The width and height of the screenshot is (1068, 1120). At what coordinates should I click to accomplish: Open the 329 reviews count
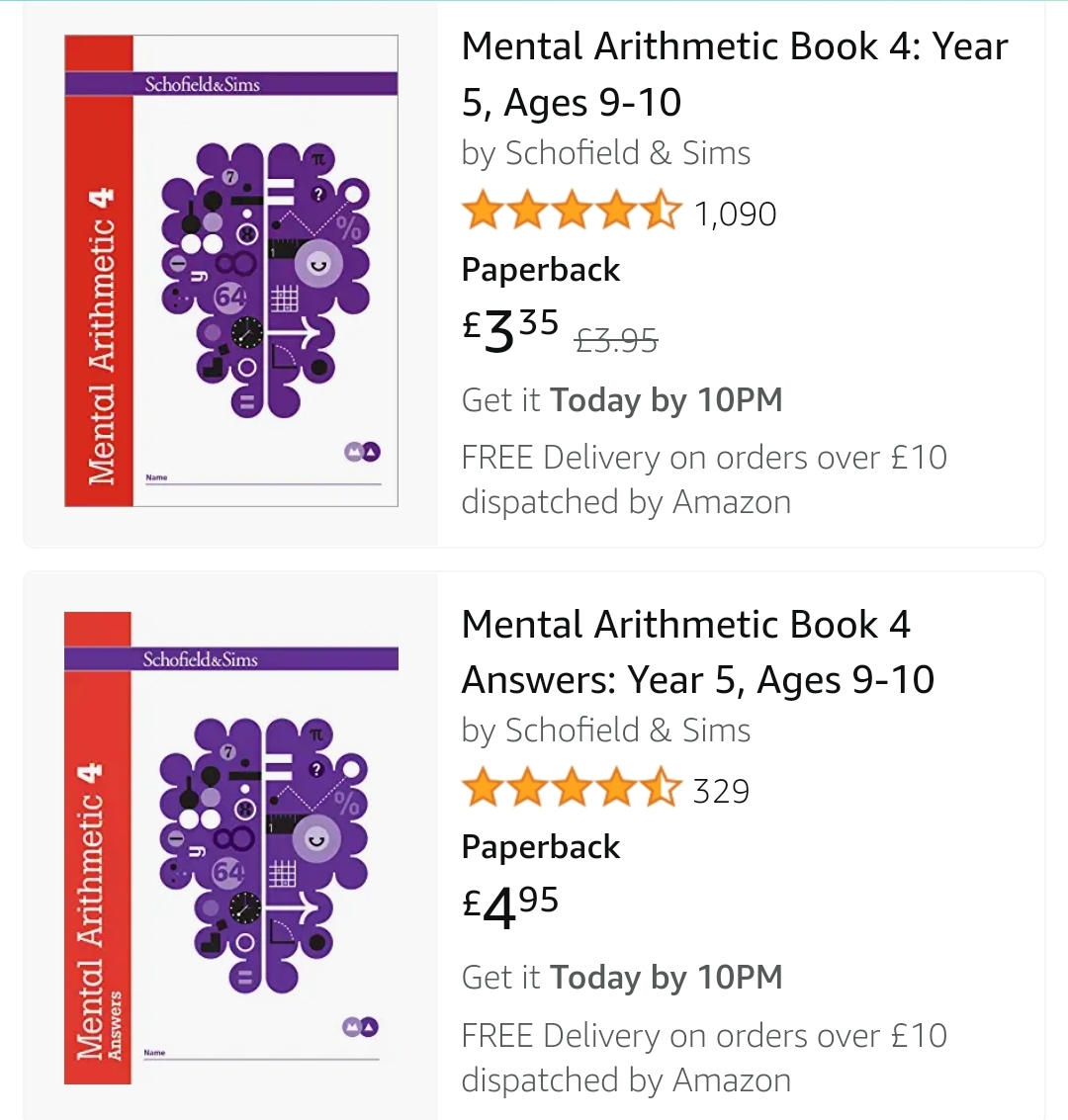(x=721, y=791)
